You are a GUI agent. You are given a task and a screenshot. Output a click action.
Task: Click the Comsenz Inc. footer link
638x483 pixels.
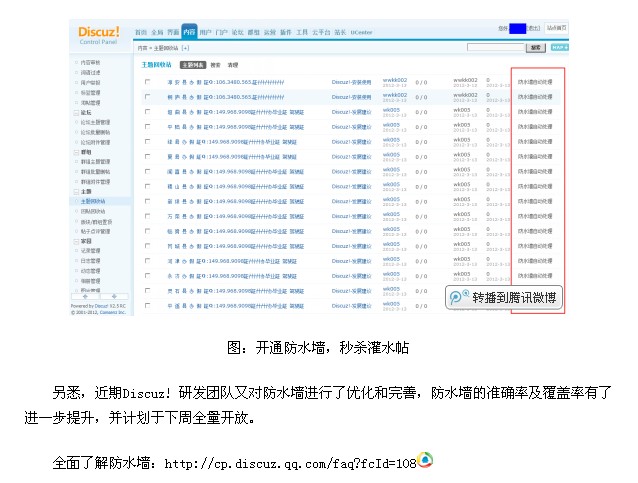[113, 312]
